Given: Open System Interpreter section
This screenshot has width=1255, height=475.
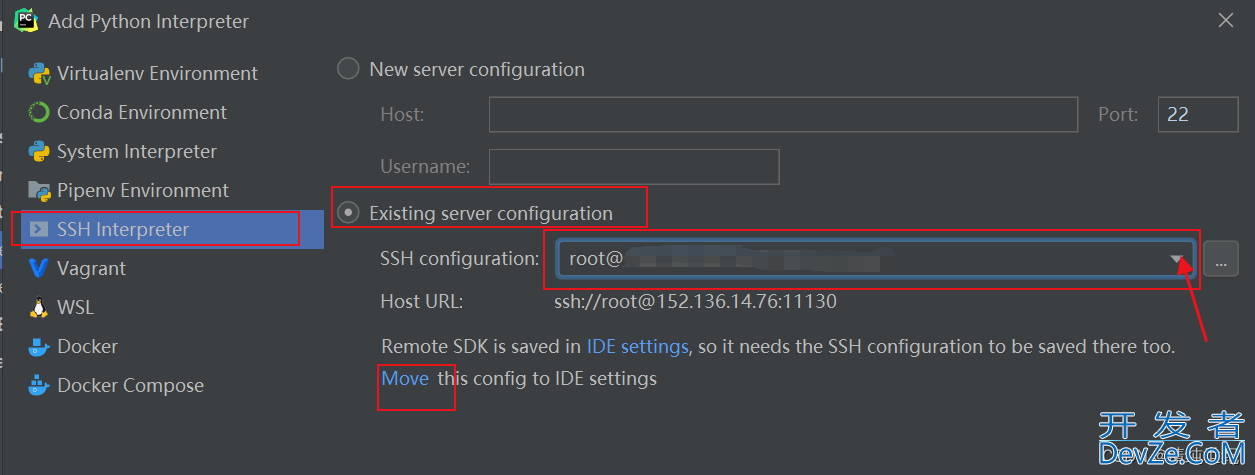Looking at the screenshot, I should (x=137, y=151).
